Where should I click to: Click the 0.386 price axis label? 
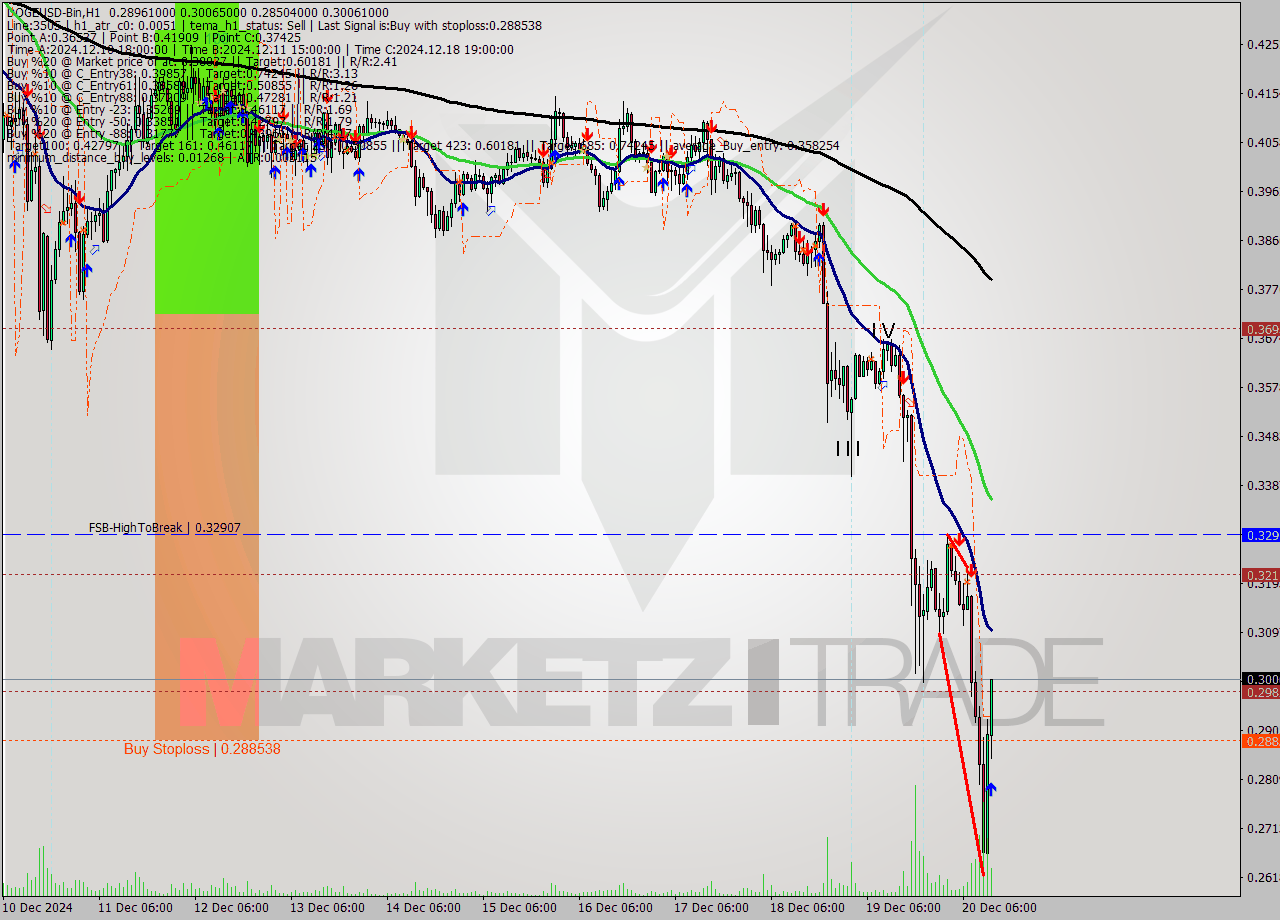pos(1262,240)
